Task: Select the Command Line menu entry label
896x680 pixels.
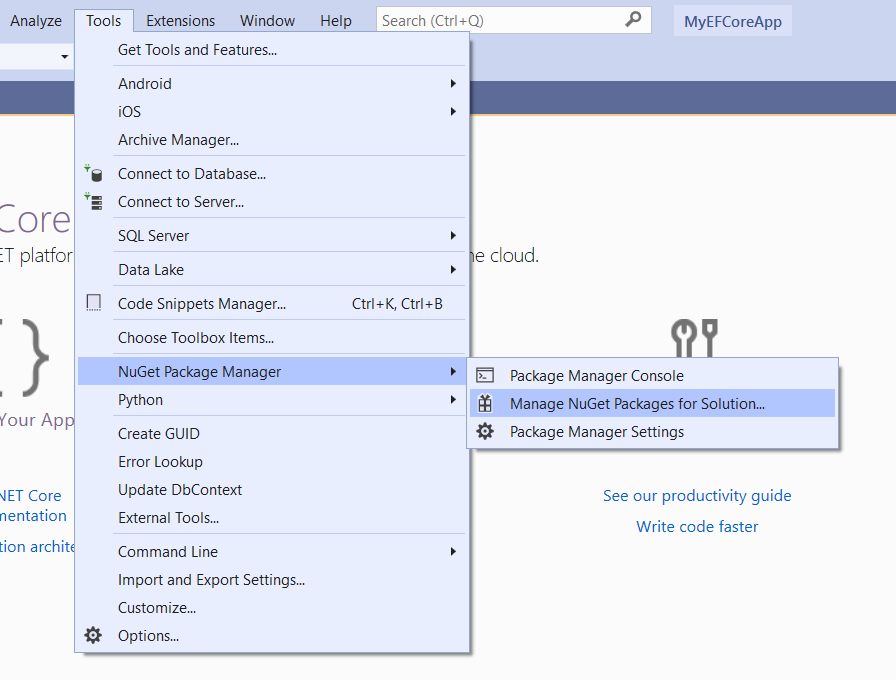Action: (167, 551)
